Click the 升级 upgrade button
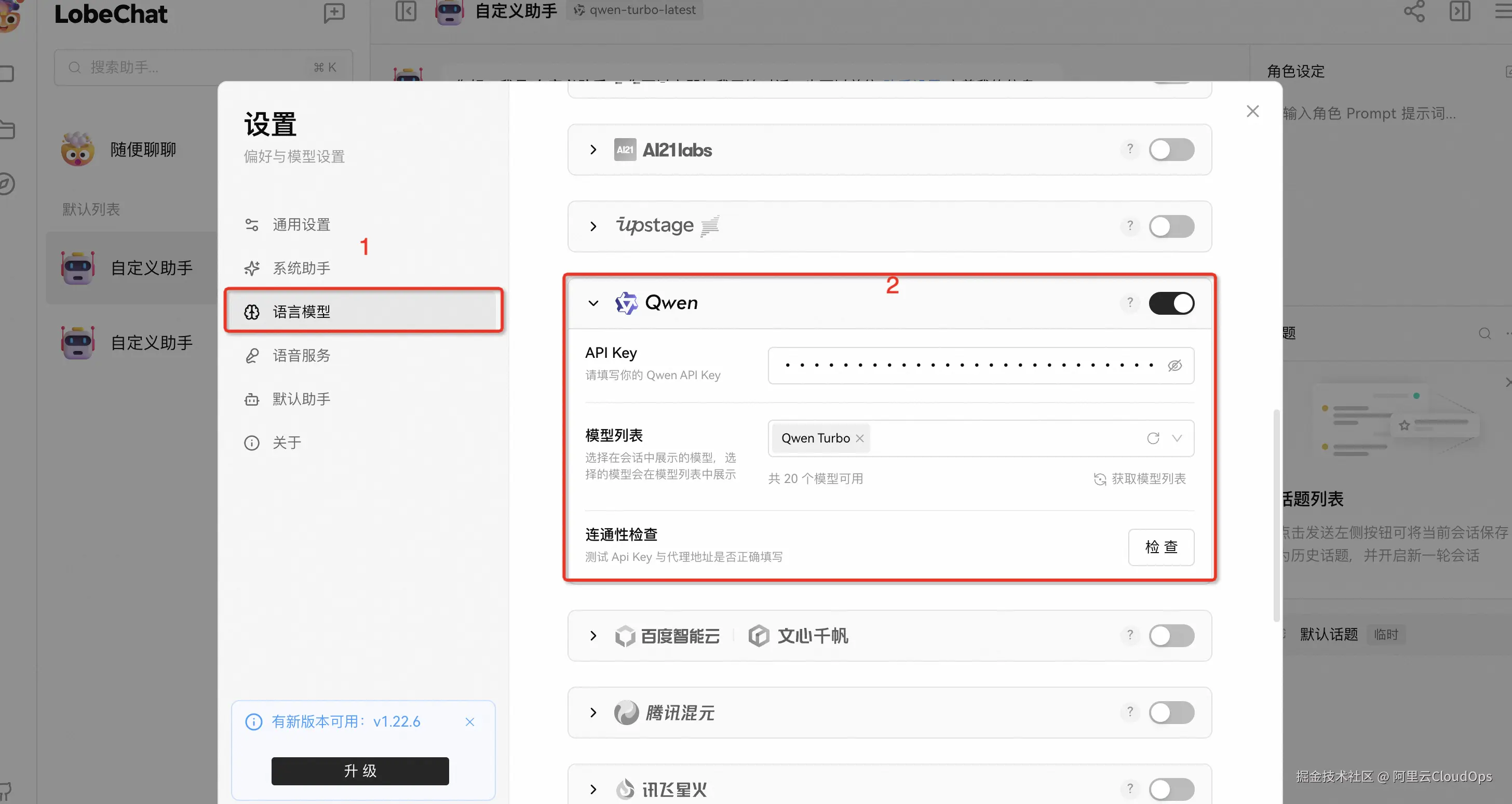The image size is (1512, 804). point(360,771)
